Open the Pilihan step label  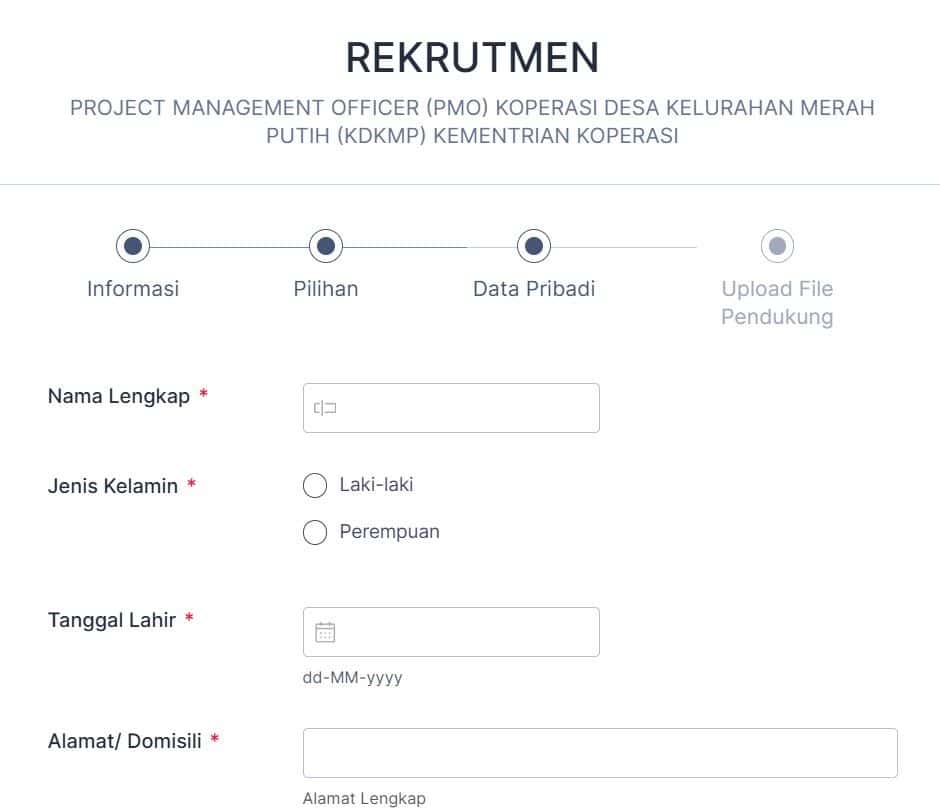(326, 288)
